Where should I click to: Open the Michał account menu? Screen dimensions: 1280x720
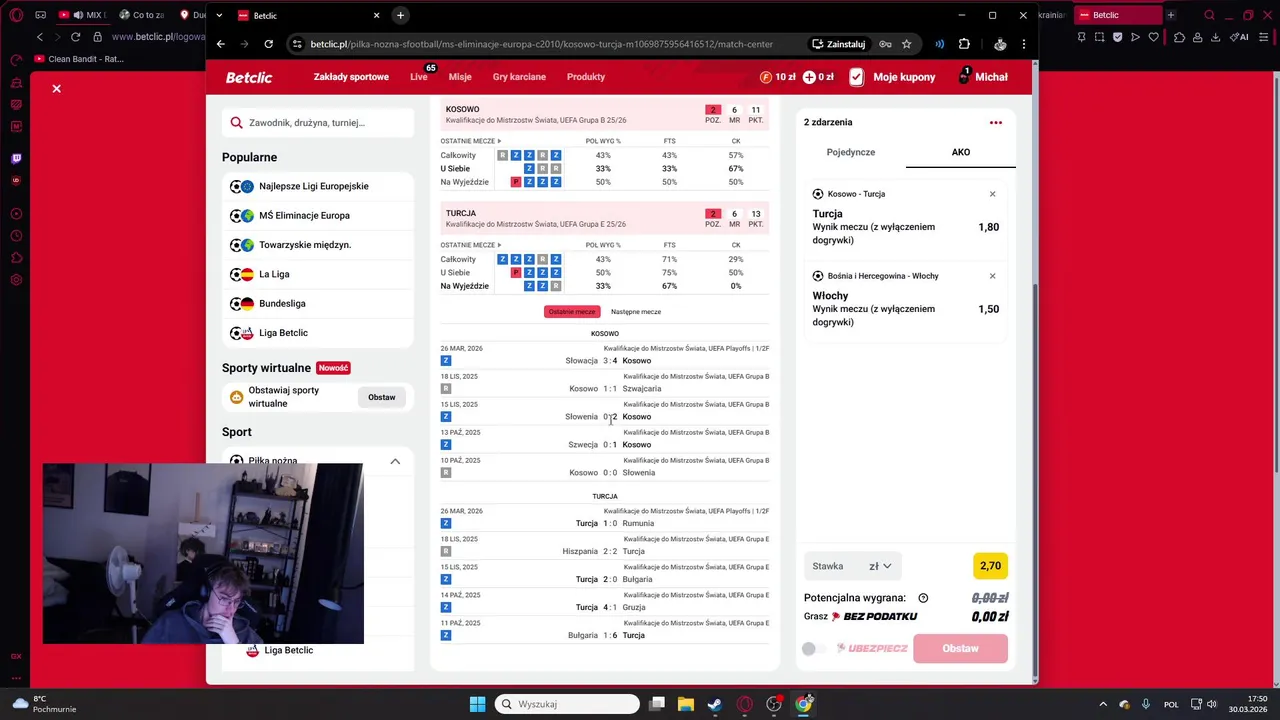[982, 77]
